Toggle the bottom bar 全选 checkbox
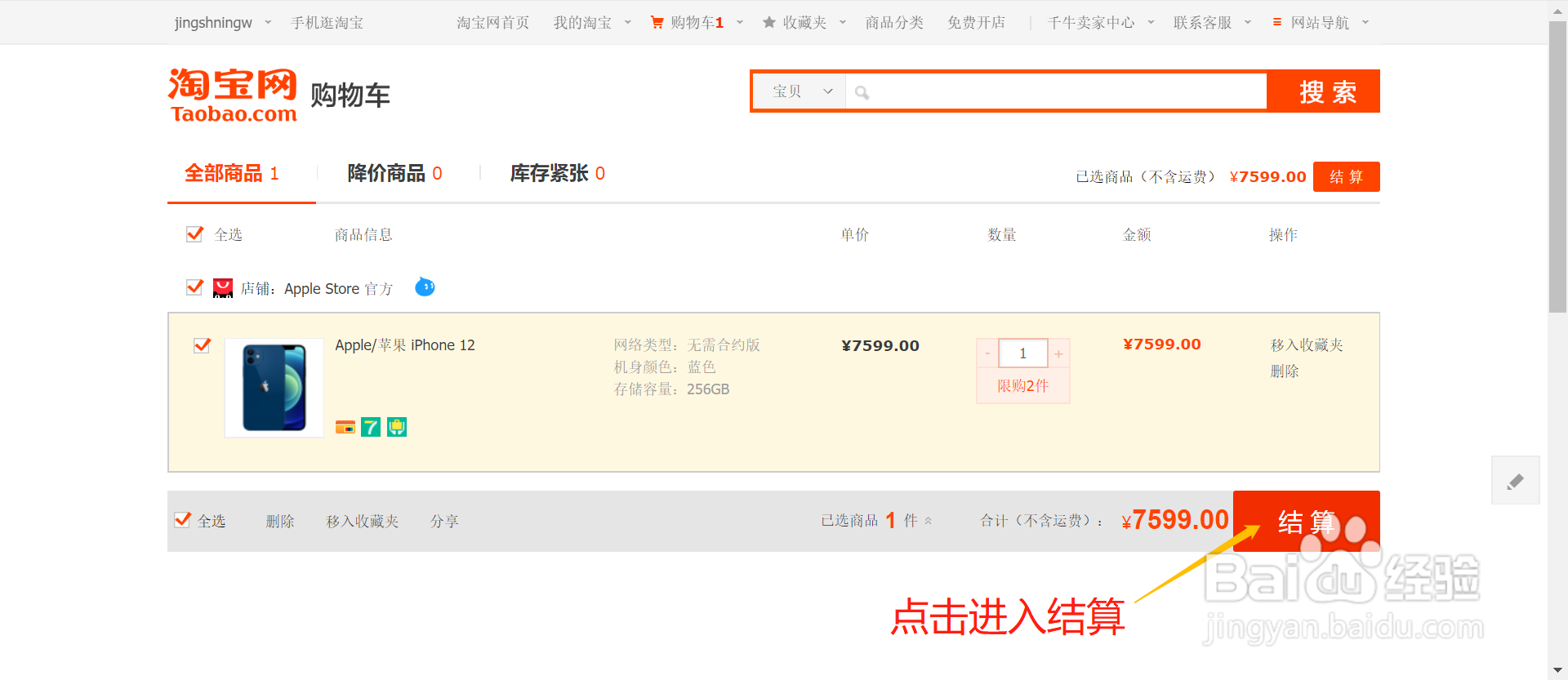 click(182, 520)
